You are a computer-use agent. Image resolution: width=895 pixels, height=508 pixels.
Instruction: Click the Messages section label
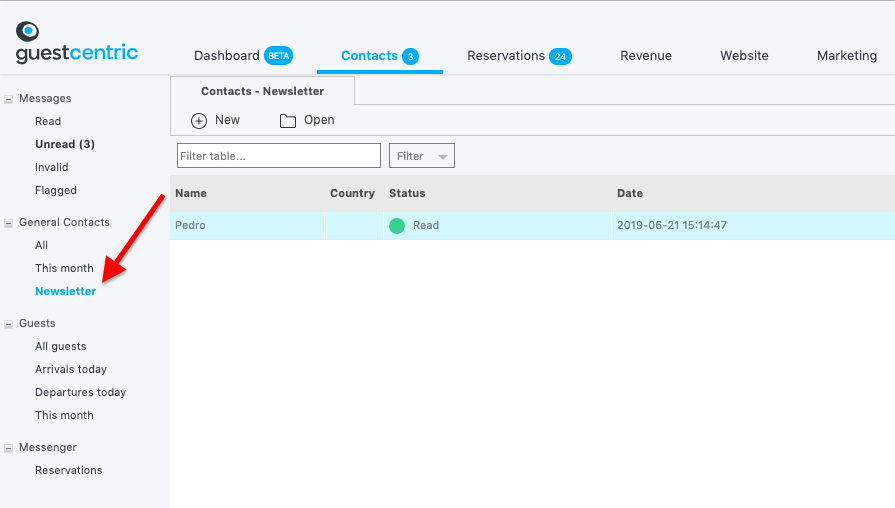[x=45, y=98]
